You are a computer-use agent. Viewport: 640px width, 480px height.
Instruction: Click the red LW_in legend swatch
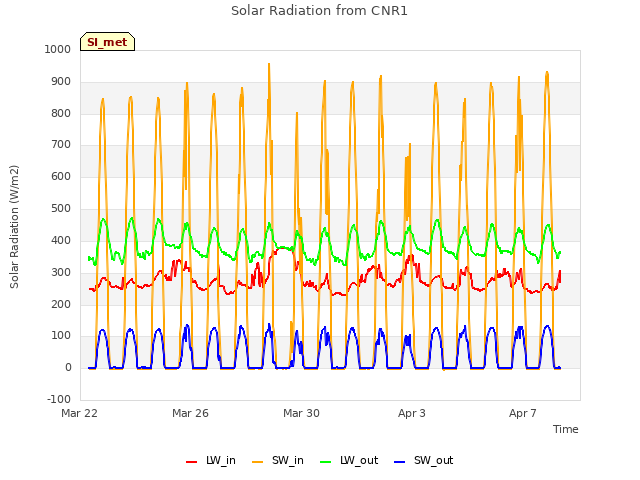[x=191, y=462]
